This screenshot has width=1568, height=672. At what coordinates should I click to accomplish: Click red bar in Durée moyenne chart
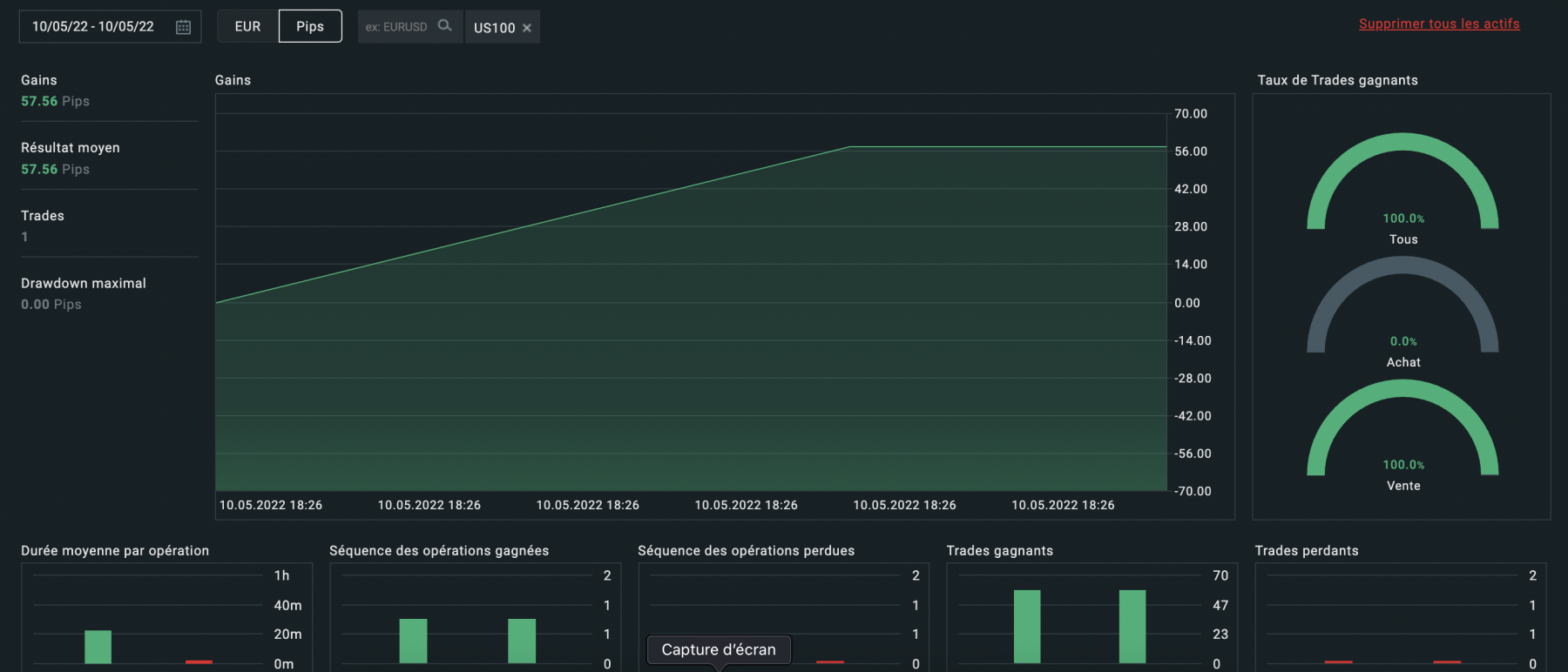[199, 662]
